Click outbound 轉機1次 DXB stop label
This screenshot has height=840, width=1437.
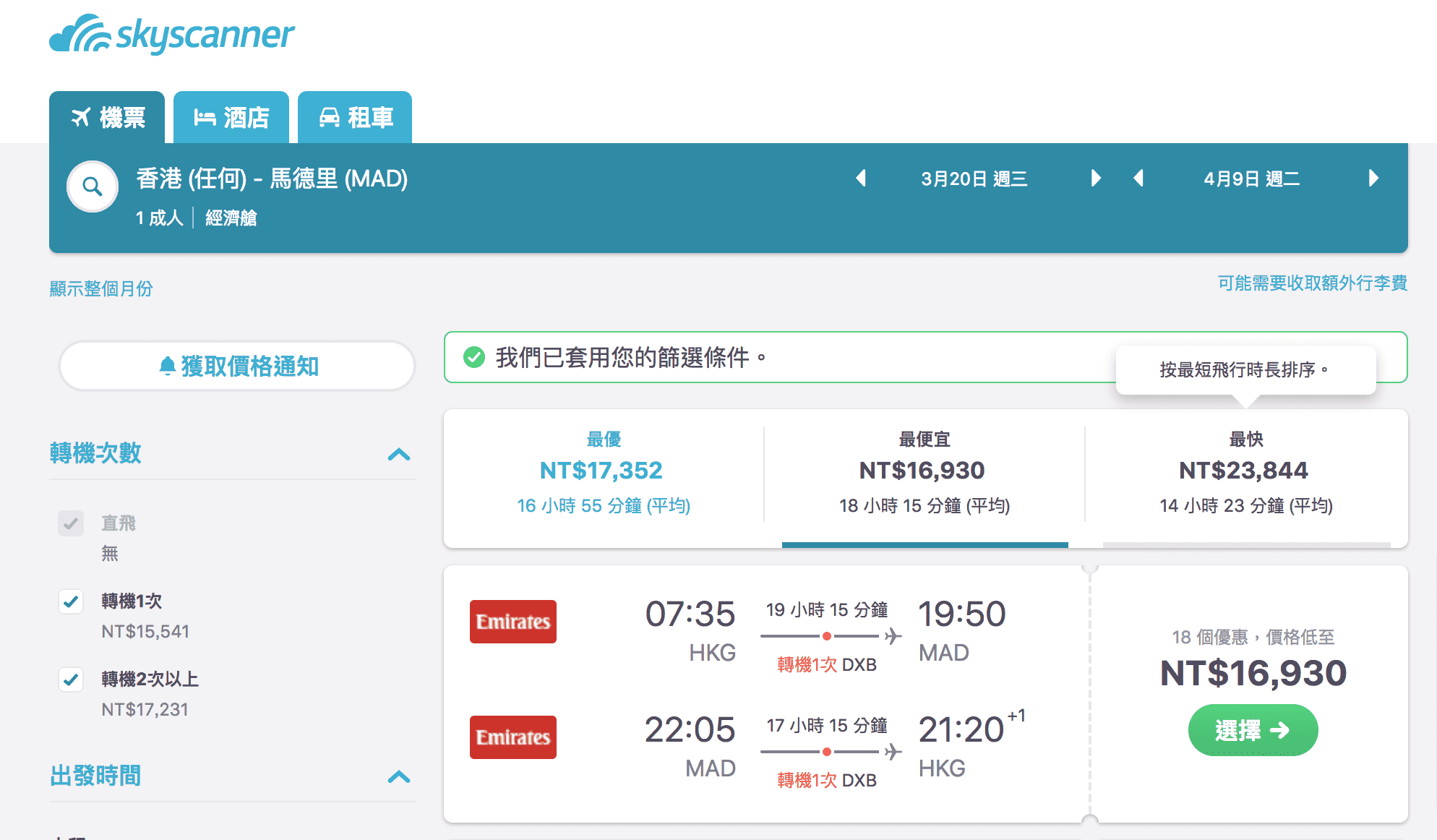pos(827,664)
